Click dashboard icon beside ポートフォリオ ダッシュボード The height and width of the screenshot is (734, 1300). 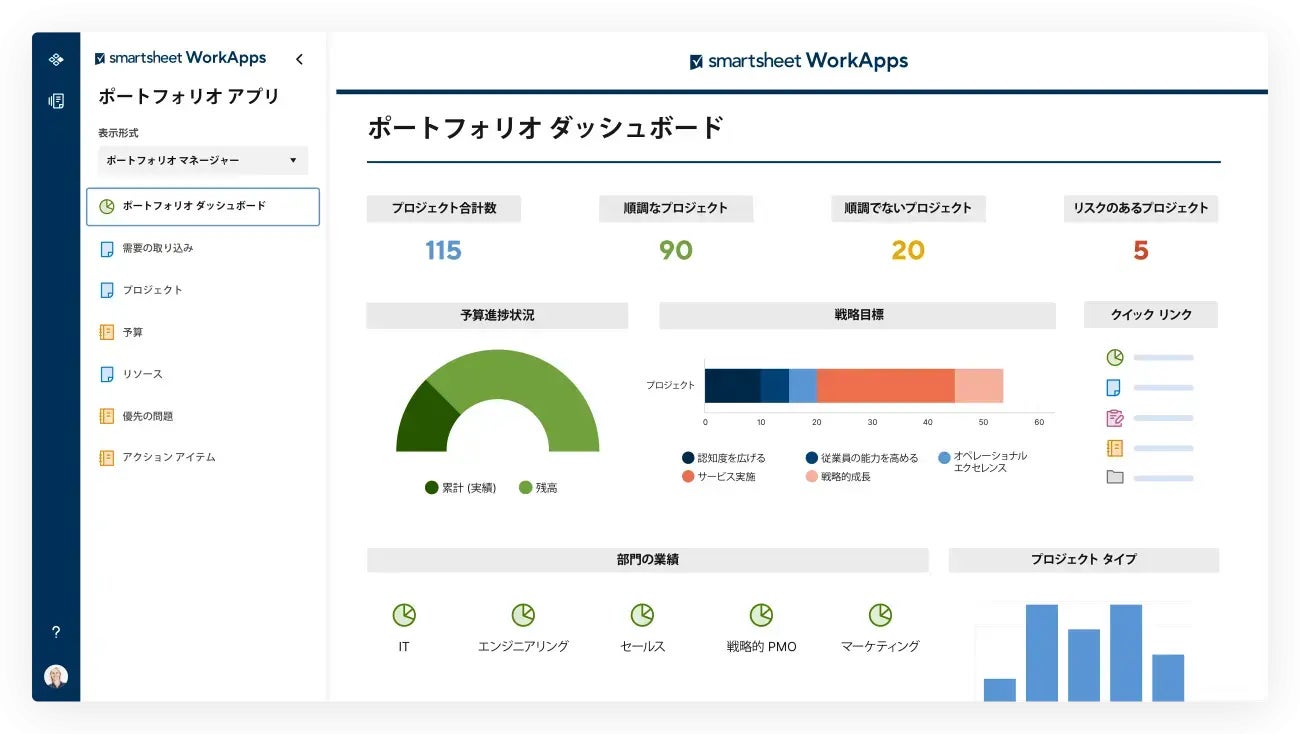point(107,207)
